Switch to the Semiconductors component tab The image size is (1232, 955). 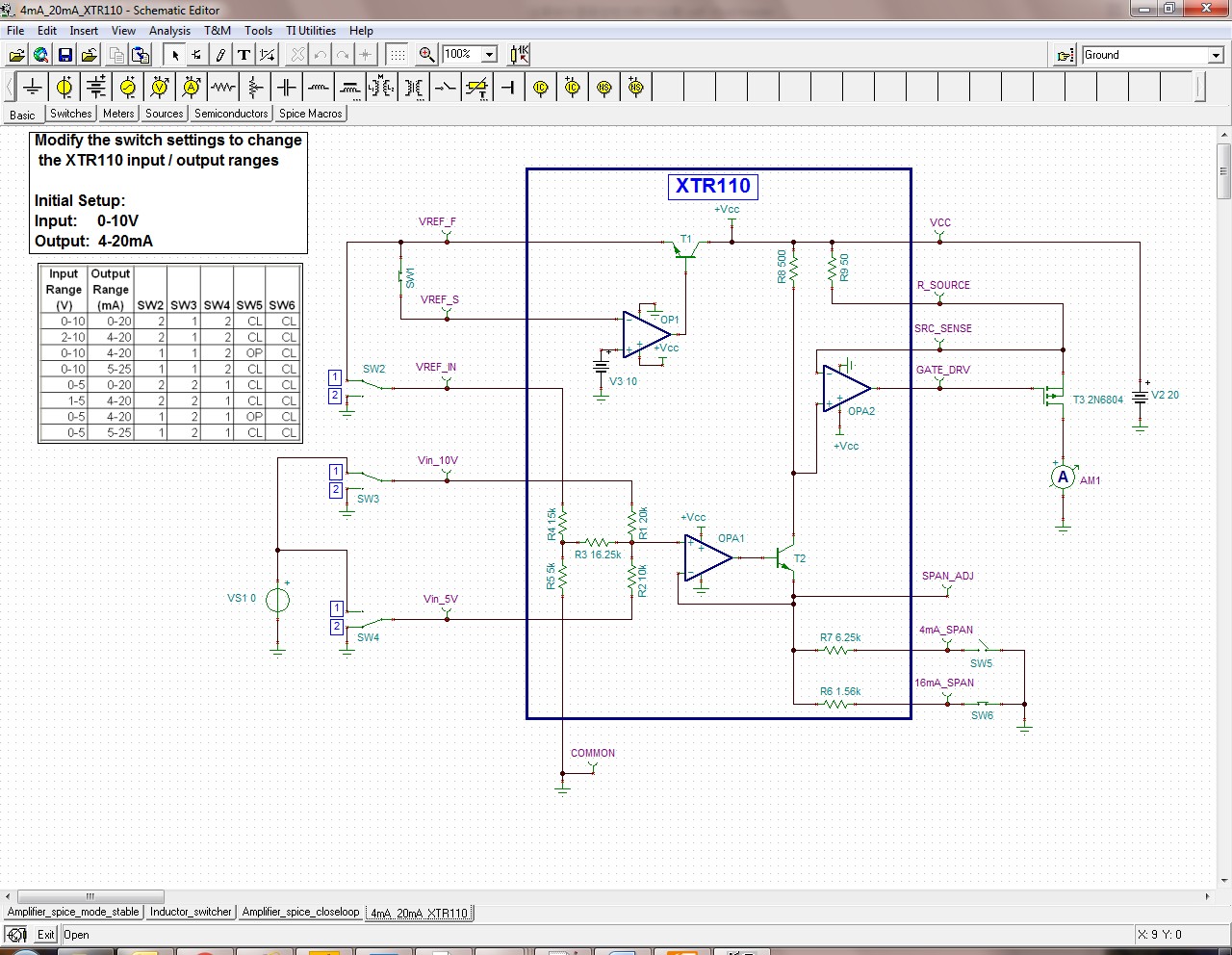[231, 114]
